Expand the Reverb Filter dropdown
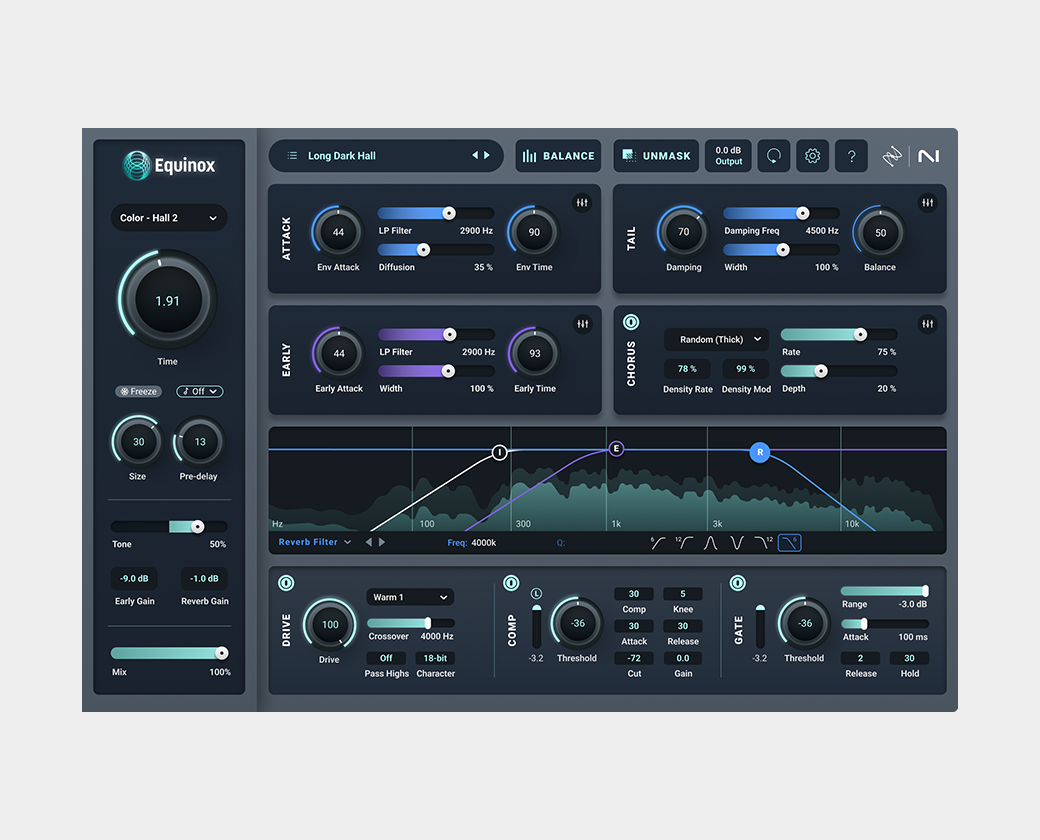Viewport: 1040px width, 840px height. click(314, 542)
